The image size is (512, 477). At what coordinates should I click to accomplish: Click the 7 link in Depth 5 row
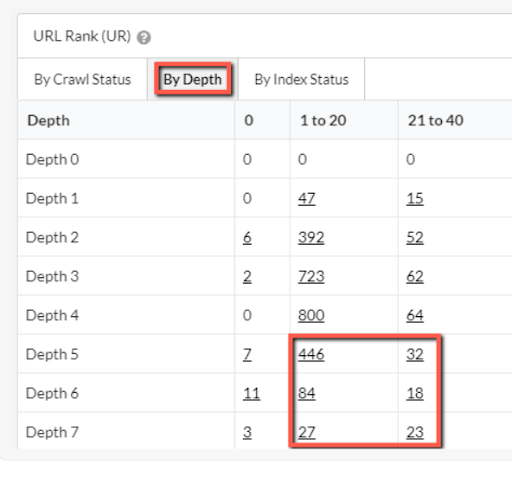tap(247, 354)
